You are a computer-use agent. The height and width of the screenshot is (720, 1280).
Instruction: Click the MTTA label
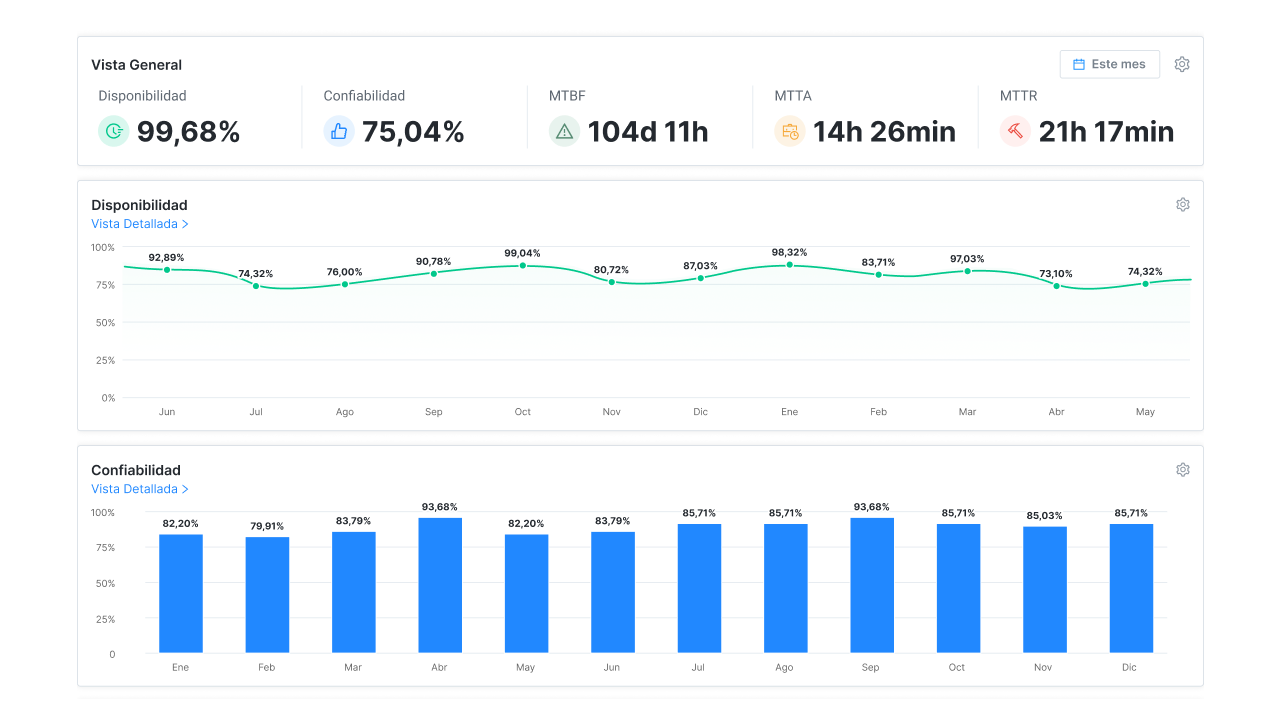tap(793, 96)
